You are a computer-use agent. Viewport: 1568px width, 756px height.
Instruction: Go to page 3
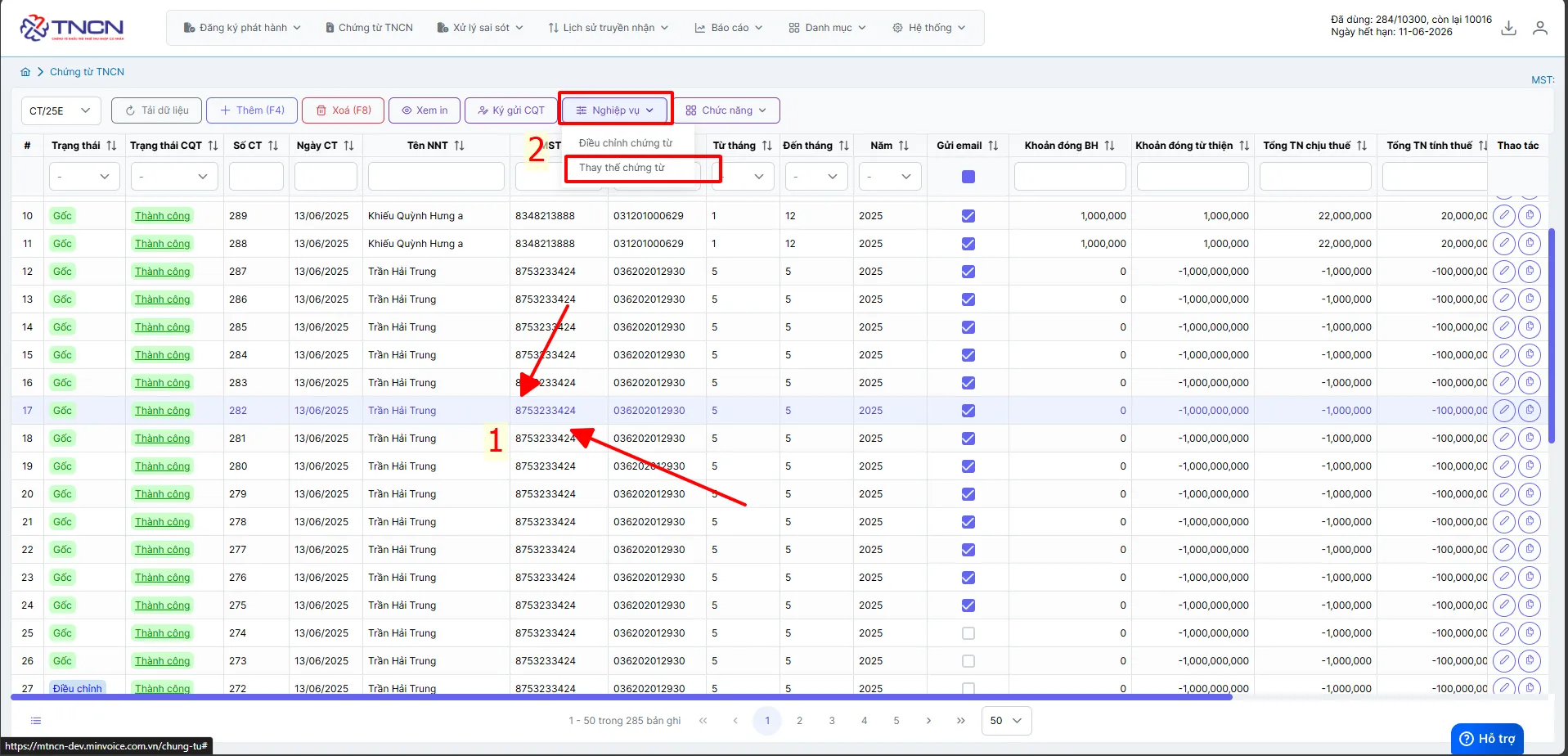[832, 721]
